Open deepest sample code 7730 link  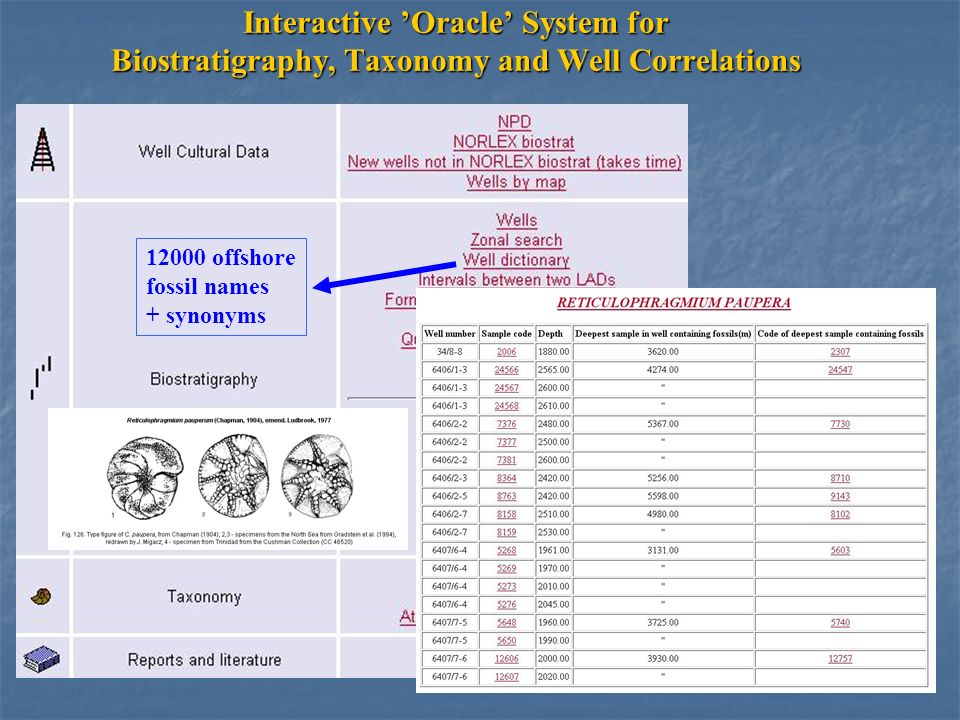coord(840,424)
